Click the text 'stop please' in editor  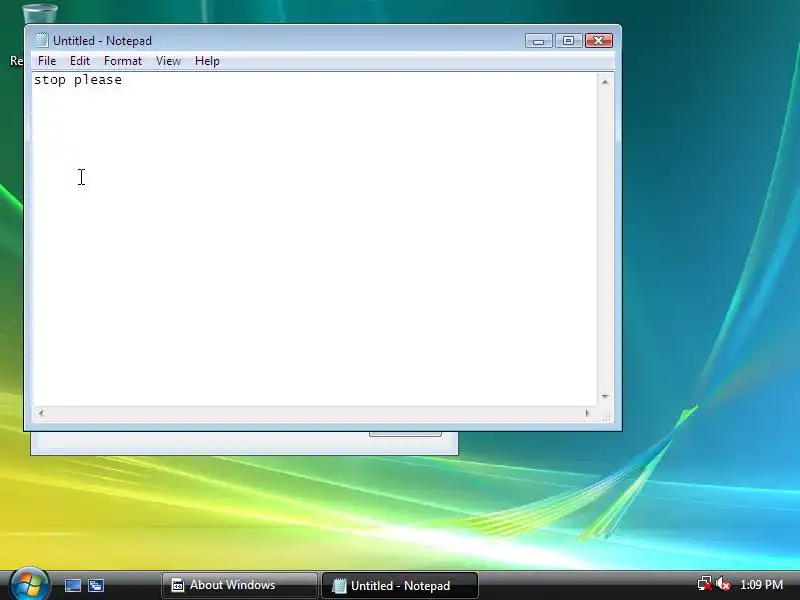coord(78,80)
